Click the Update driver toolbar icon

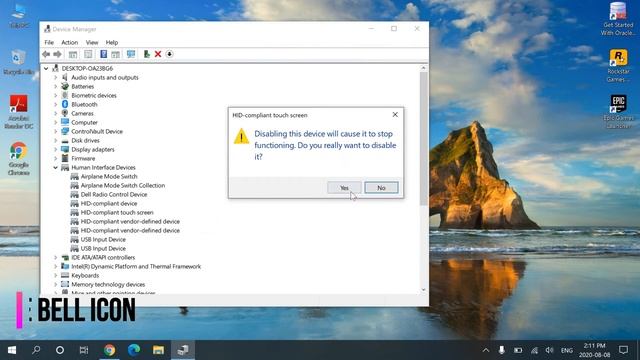(146, 54)
